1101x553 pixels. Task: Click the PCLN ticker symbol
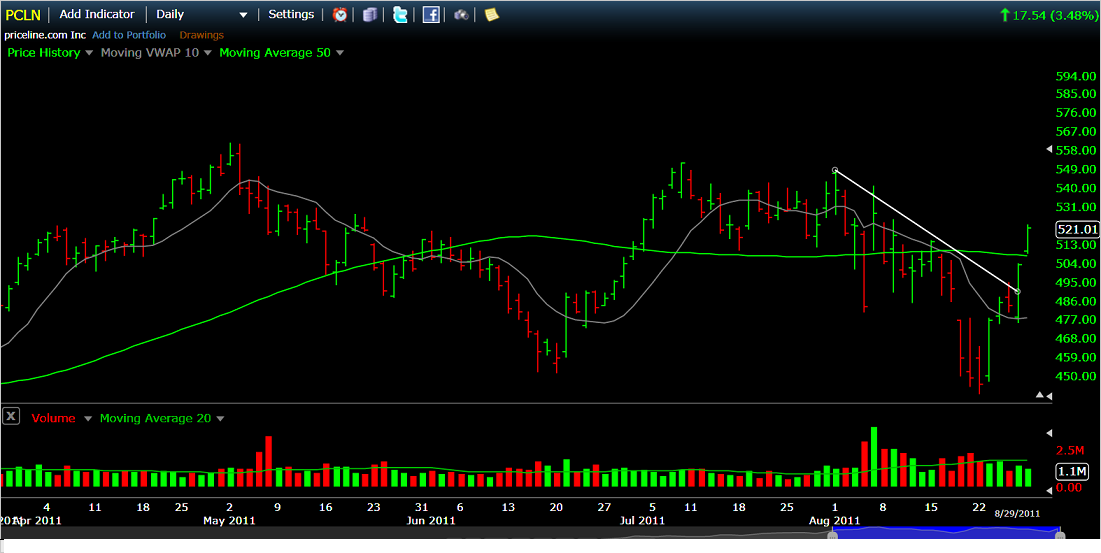click(23, 15)
